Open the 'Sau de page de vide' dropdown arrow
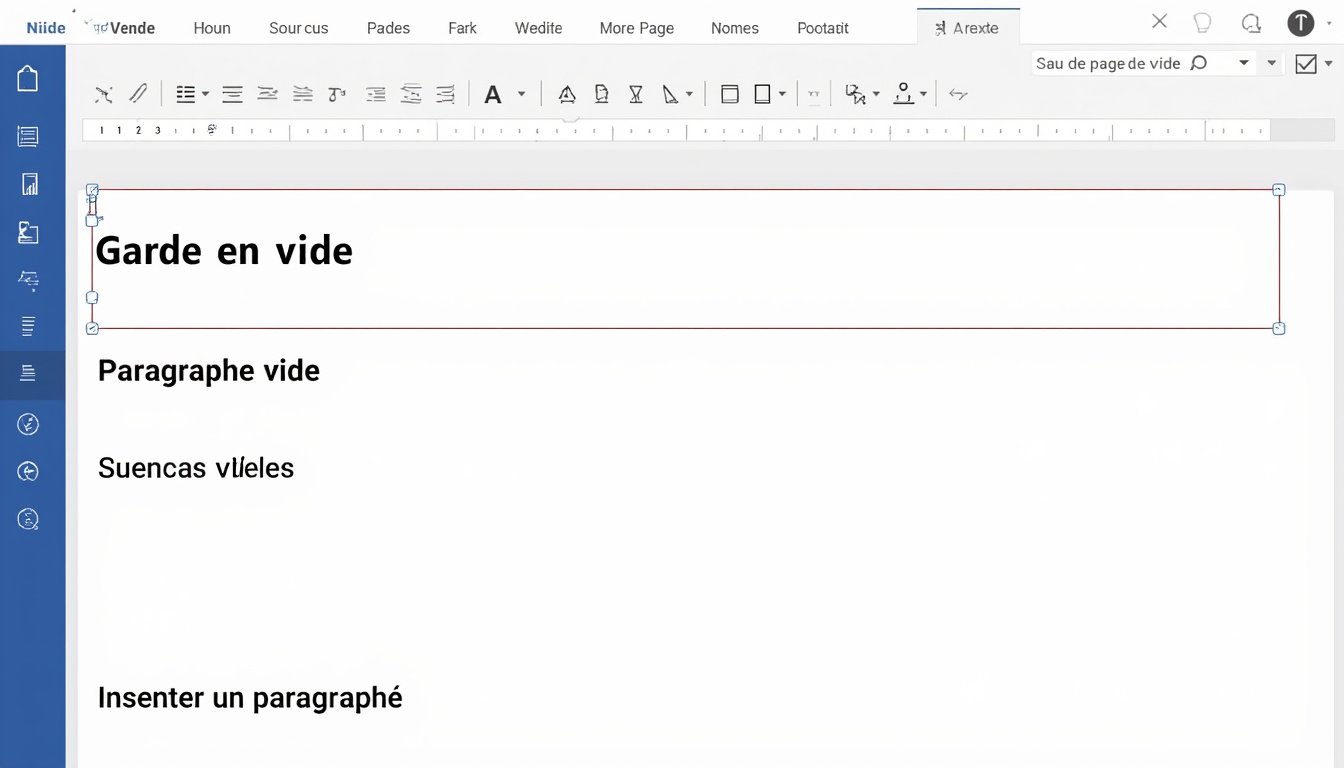The width and height of the screenshot is (1344, 768). [x=1244, y=63]
